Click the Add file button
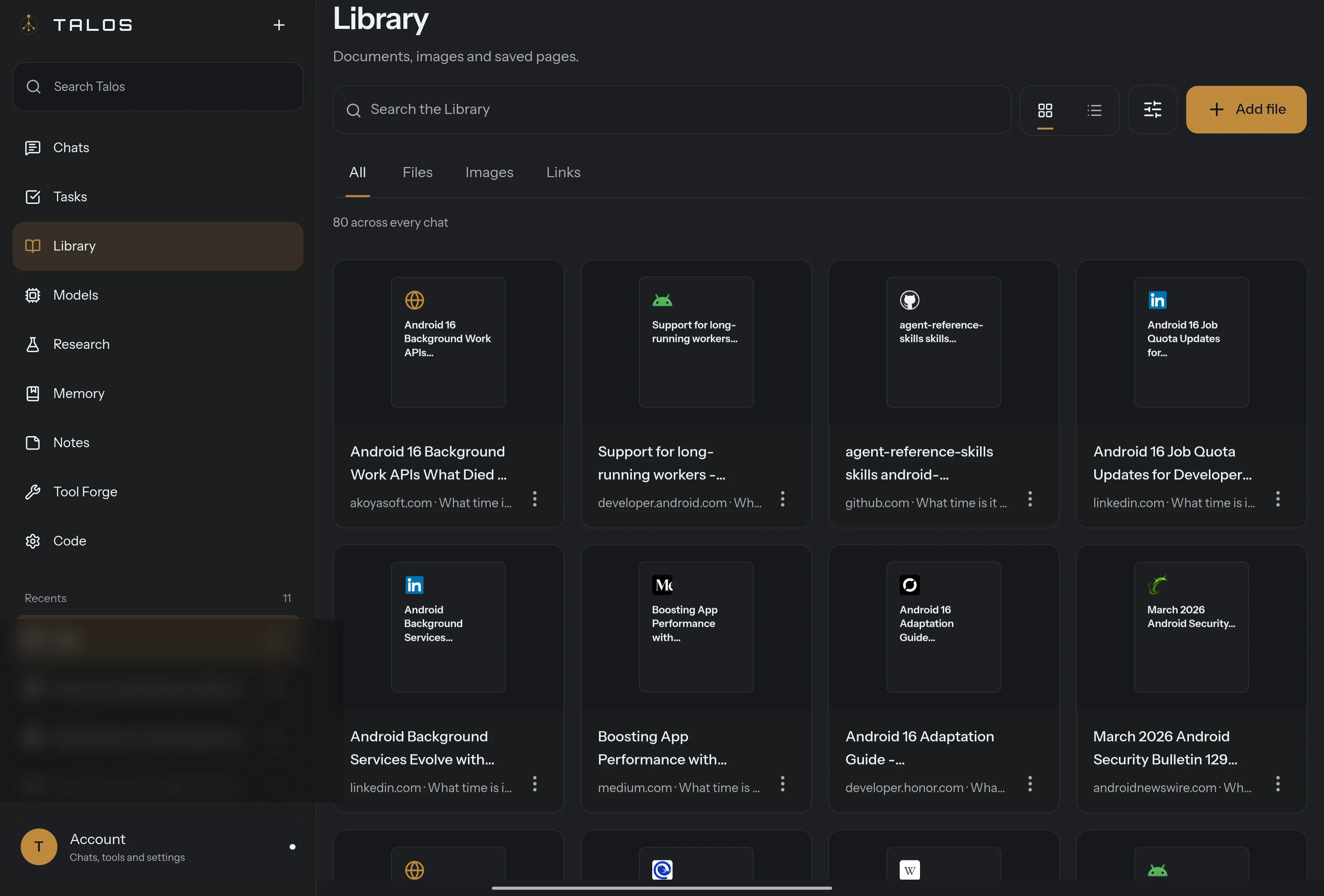The width and height of the screenshot is (1324, 896). [1246, 109]
